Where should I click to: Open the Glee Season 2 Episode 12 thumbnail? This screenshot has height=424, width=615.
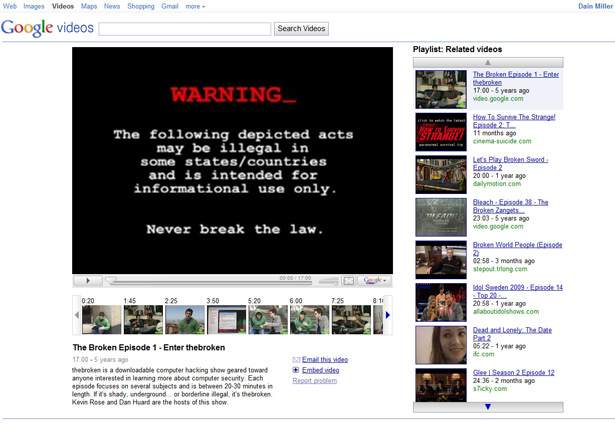pos(441,385)
